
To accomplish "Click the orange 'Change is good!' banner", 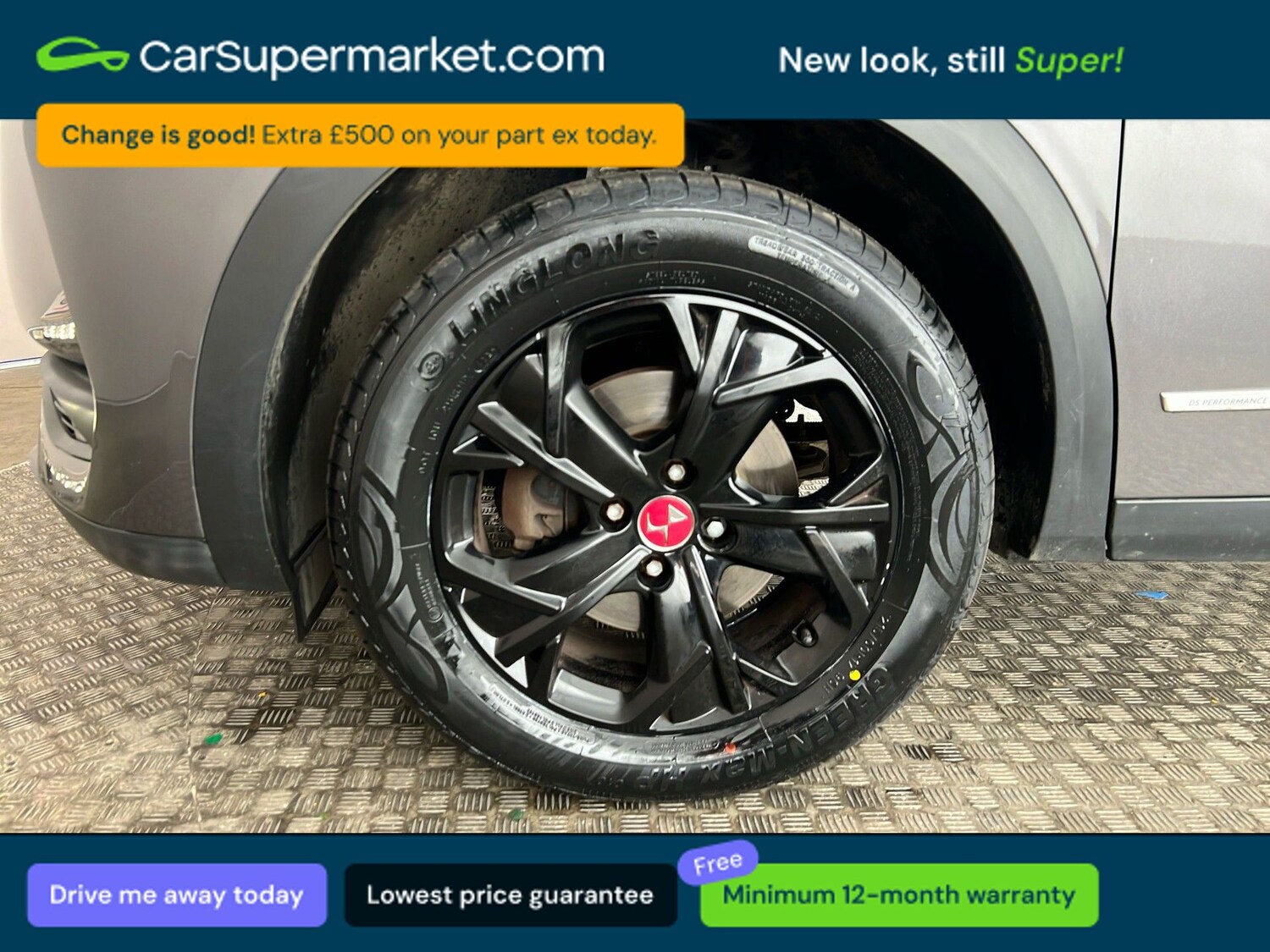I will (361, 135).
